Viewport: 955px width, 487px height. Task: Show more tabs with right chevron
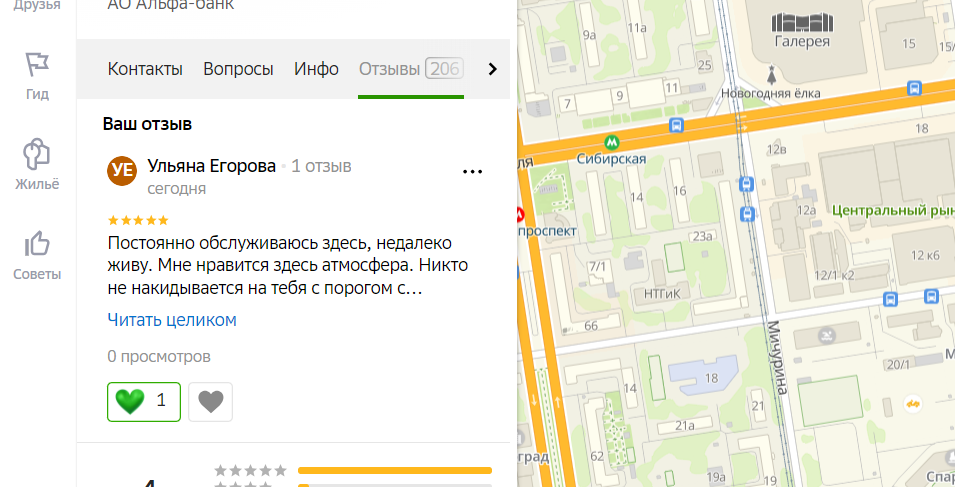tap(493, 69)
